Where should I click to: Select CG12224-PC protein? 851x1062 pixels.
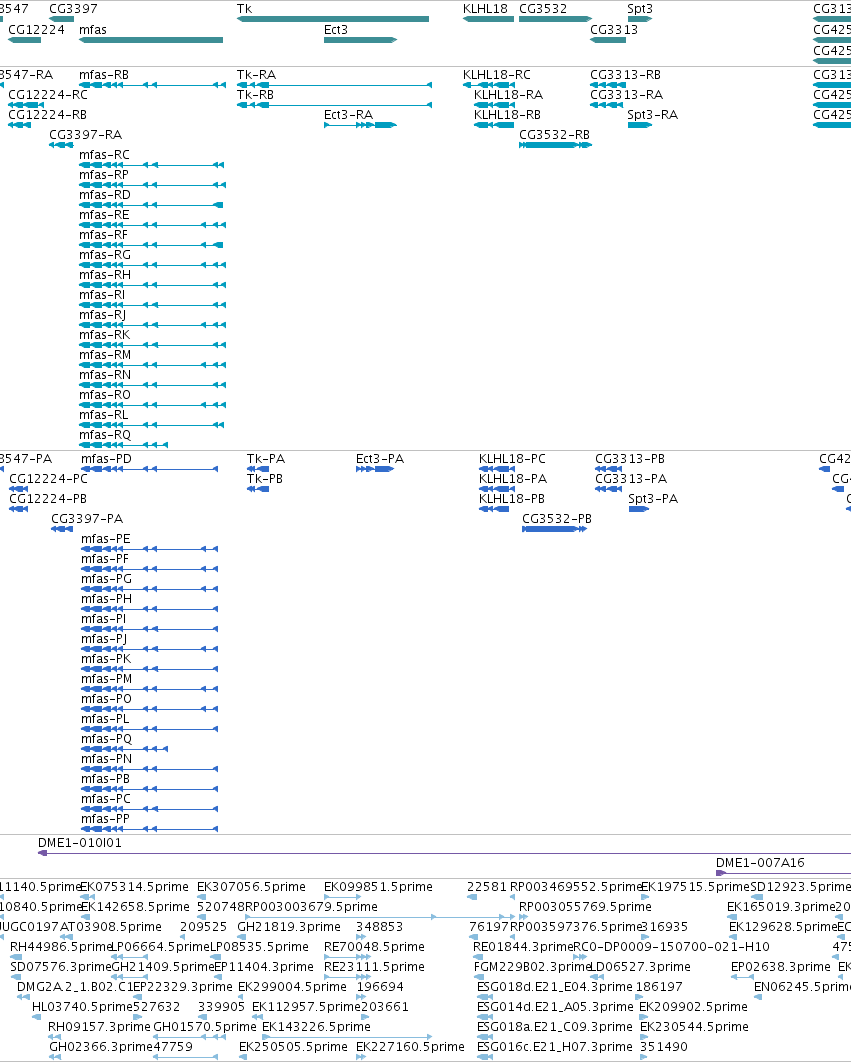pyautogui.click(x=19, y=489)
